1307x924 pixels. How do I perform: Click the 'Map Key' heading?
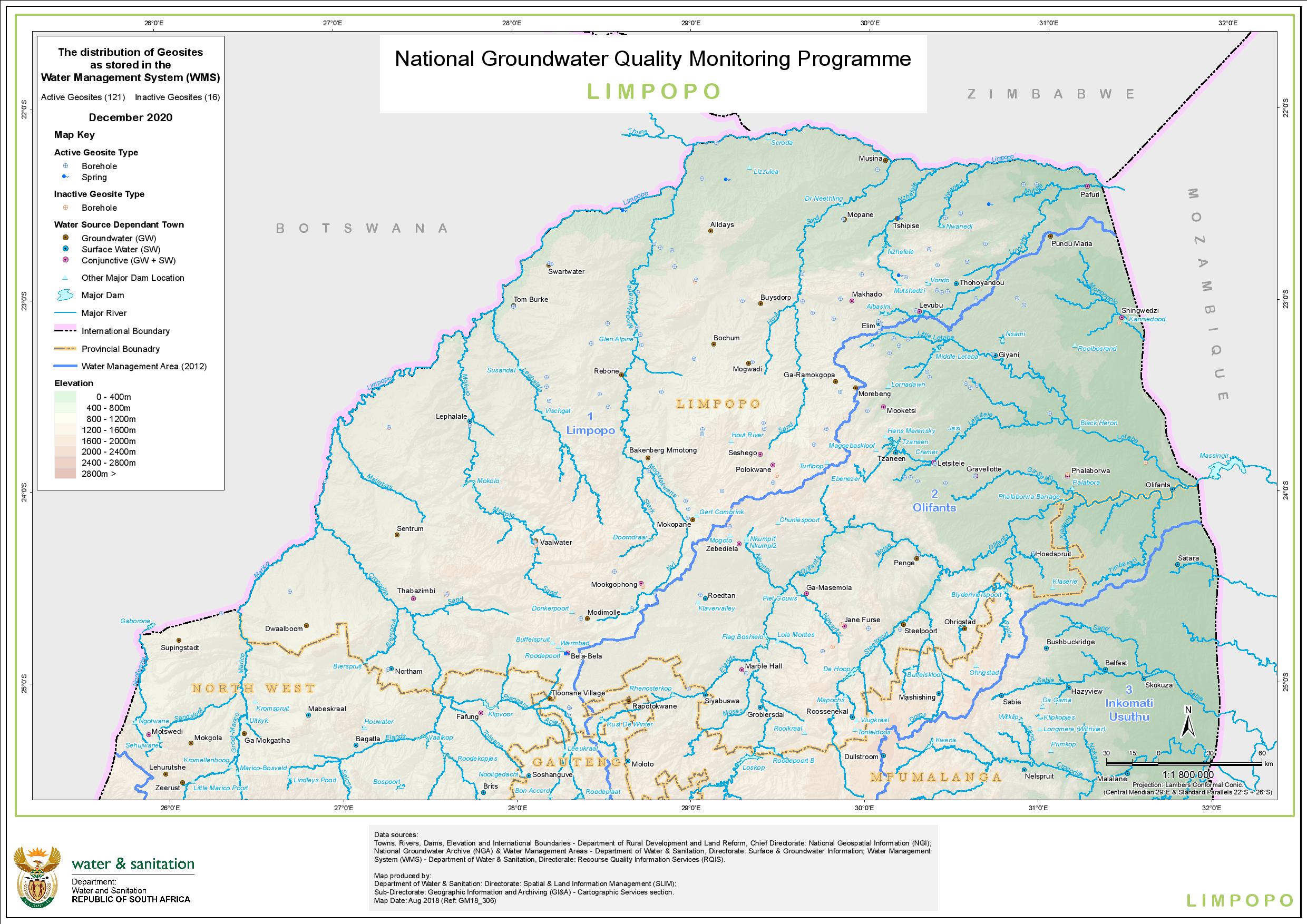[x=74, y=135]
